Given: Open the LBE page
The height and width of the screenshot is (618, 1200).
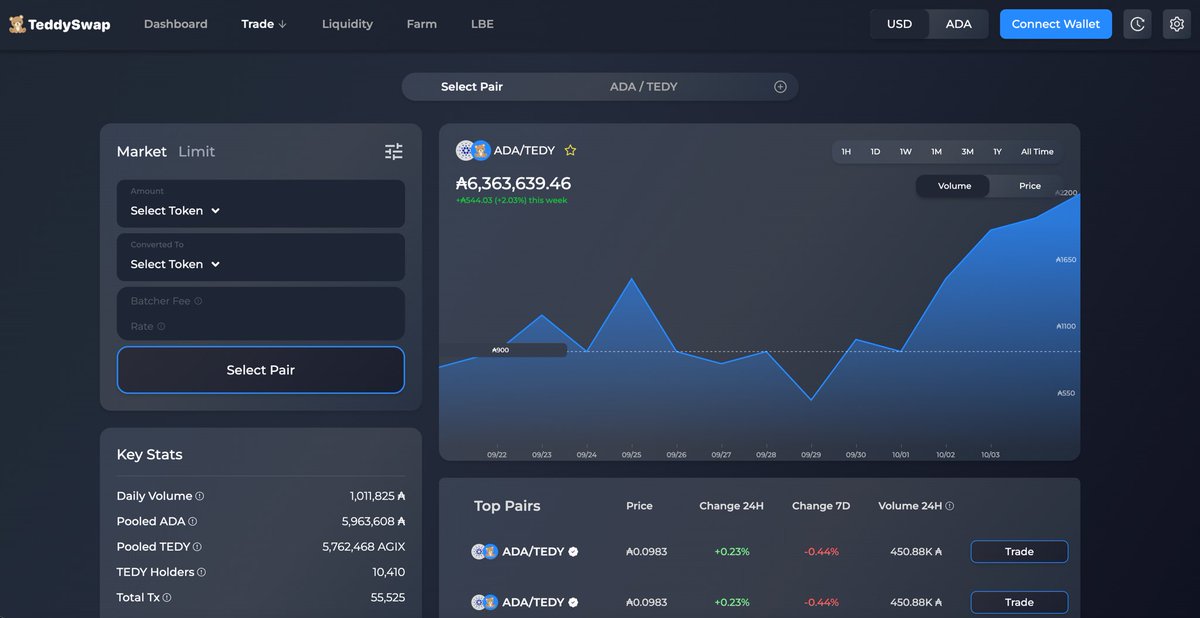Looking at the screenshot, I should [x=482, y=24].
